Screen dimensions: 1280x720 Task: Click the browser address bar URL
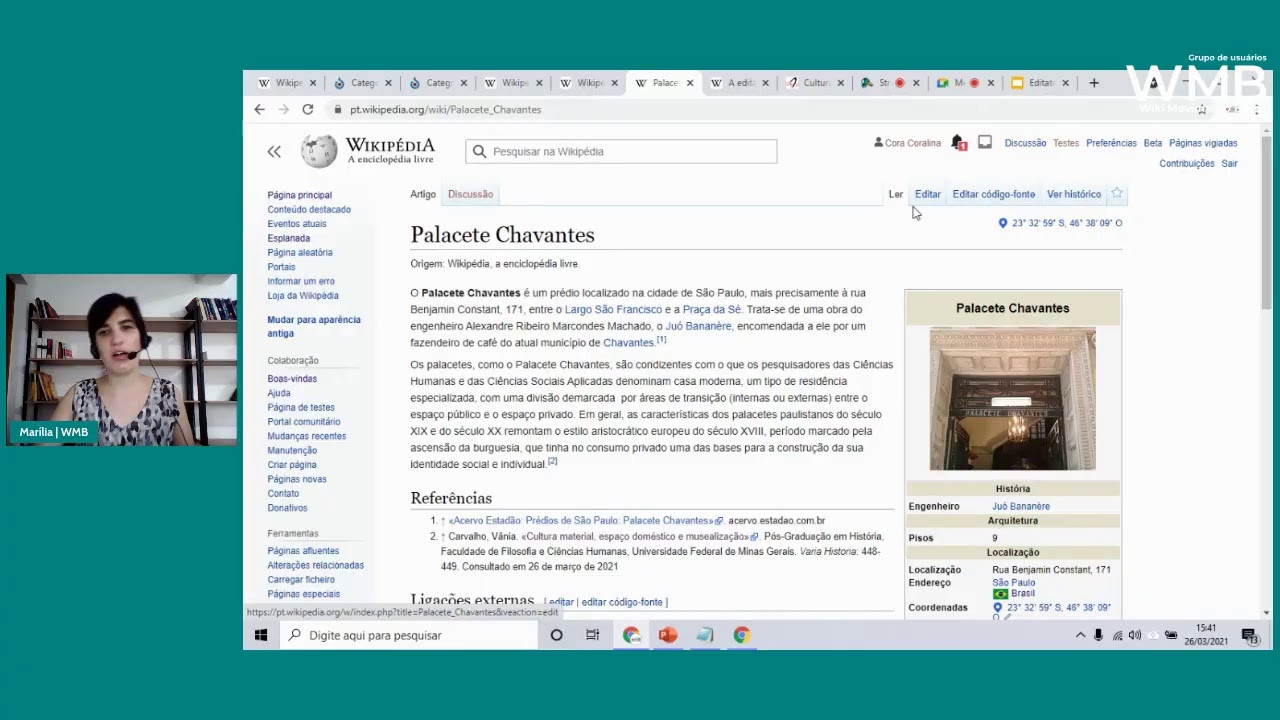click(x=445, y=110)
